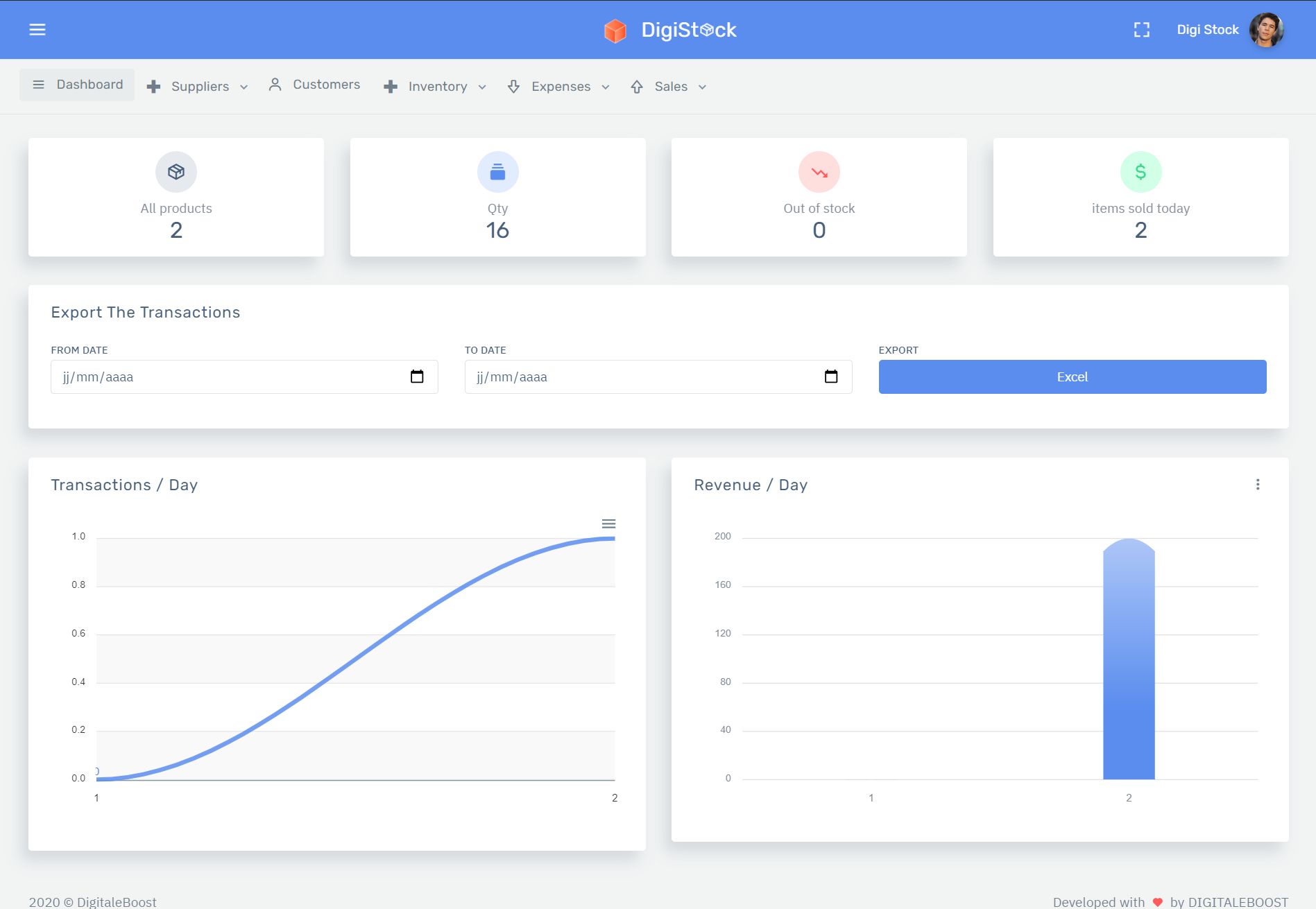Viewport: 1316px width, 909px height.
Task: Click the "Out of stock" card label
Action: click(x=819, y=209)
